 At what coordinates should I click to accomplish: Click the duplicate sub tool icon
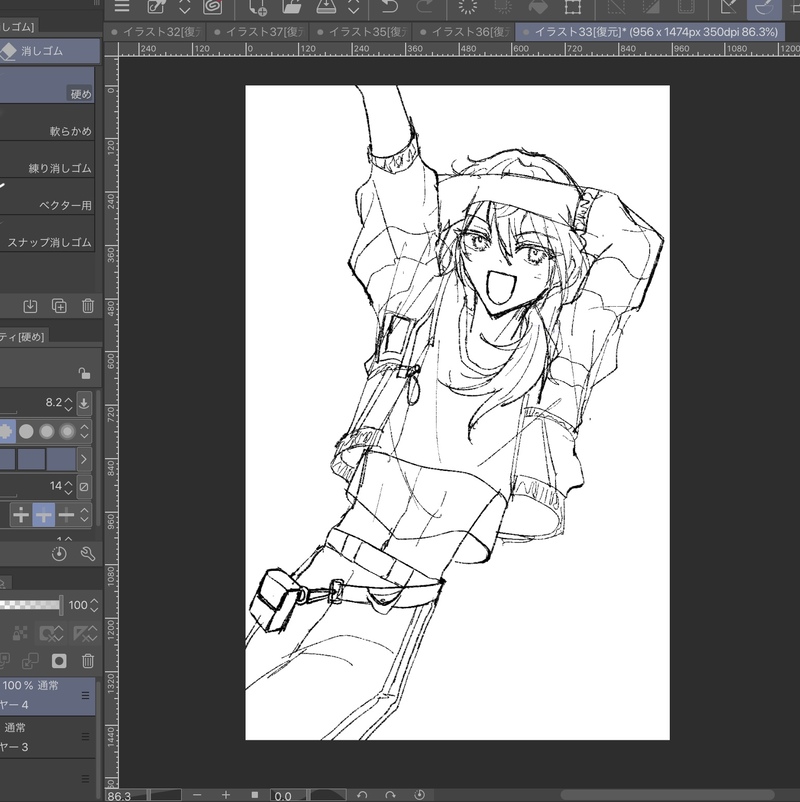point(59,306)
